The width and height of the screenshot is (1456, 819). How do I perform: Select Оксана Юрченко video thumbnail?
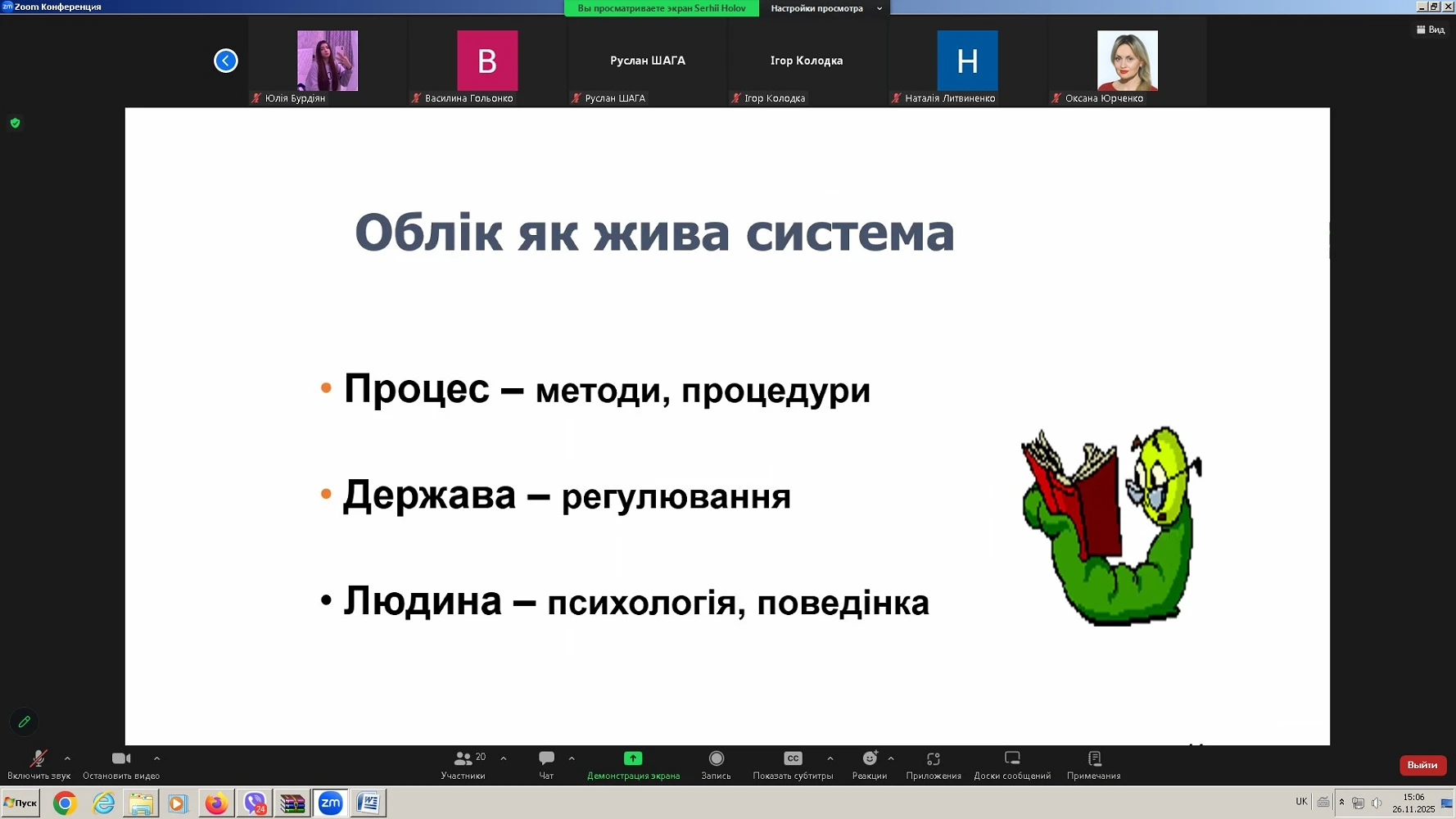coord(1127,61)
